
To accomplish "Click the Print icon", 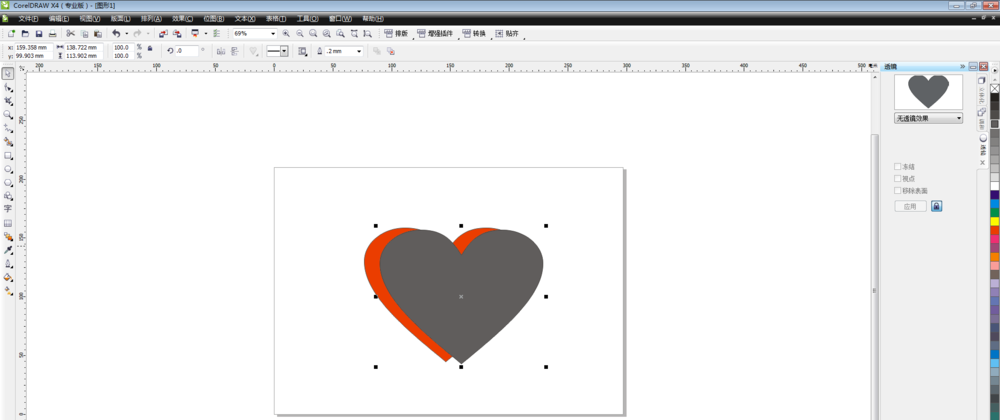I will pyautogui.click(x=53, y=33).
